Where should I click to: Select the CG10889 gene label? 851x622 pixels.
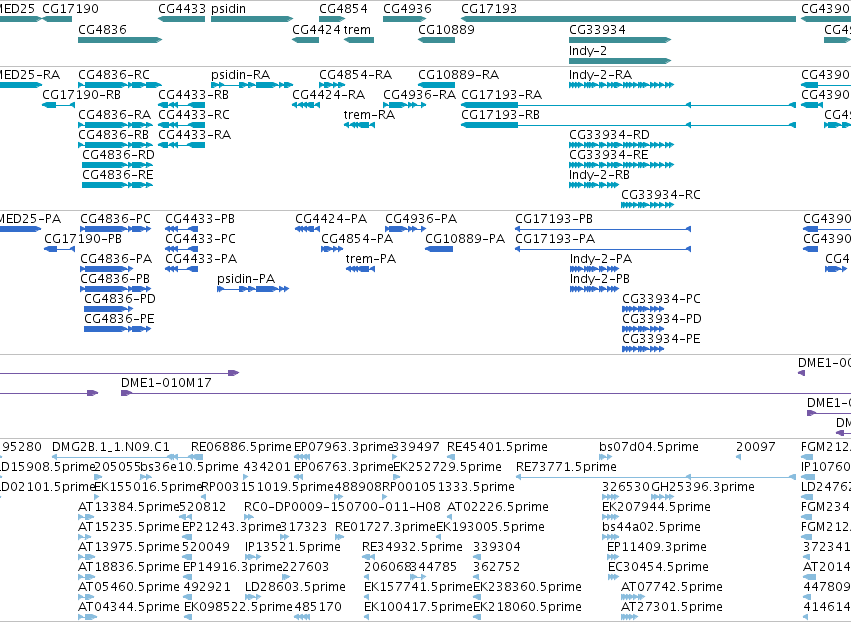click(446, 29)
